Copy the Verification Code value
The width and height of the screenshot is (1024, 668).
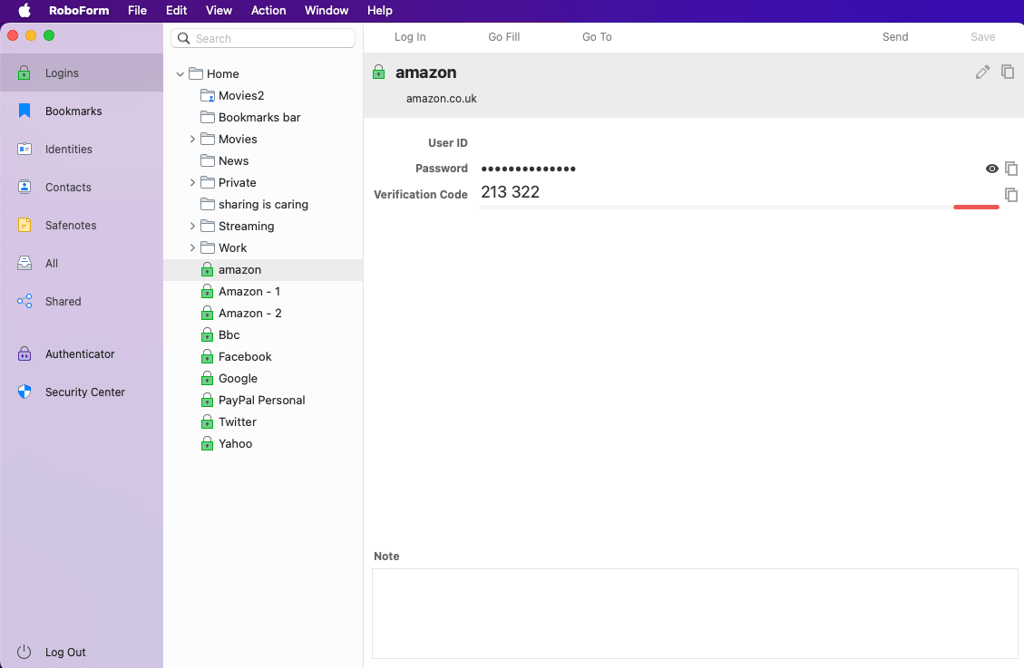click(1011, 195)
